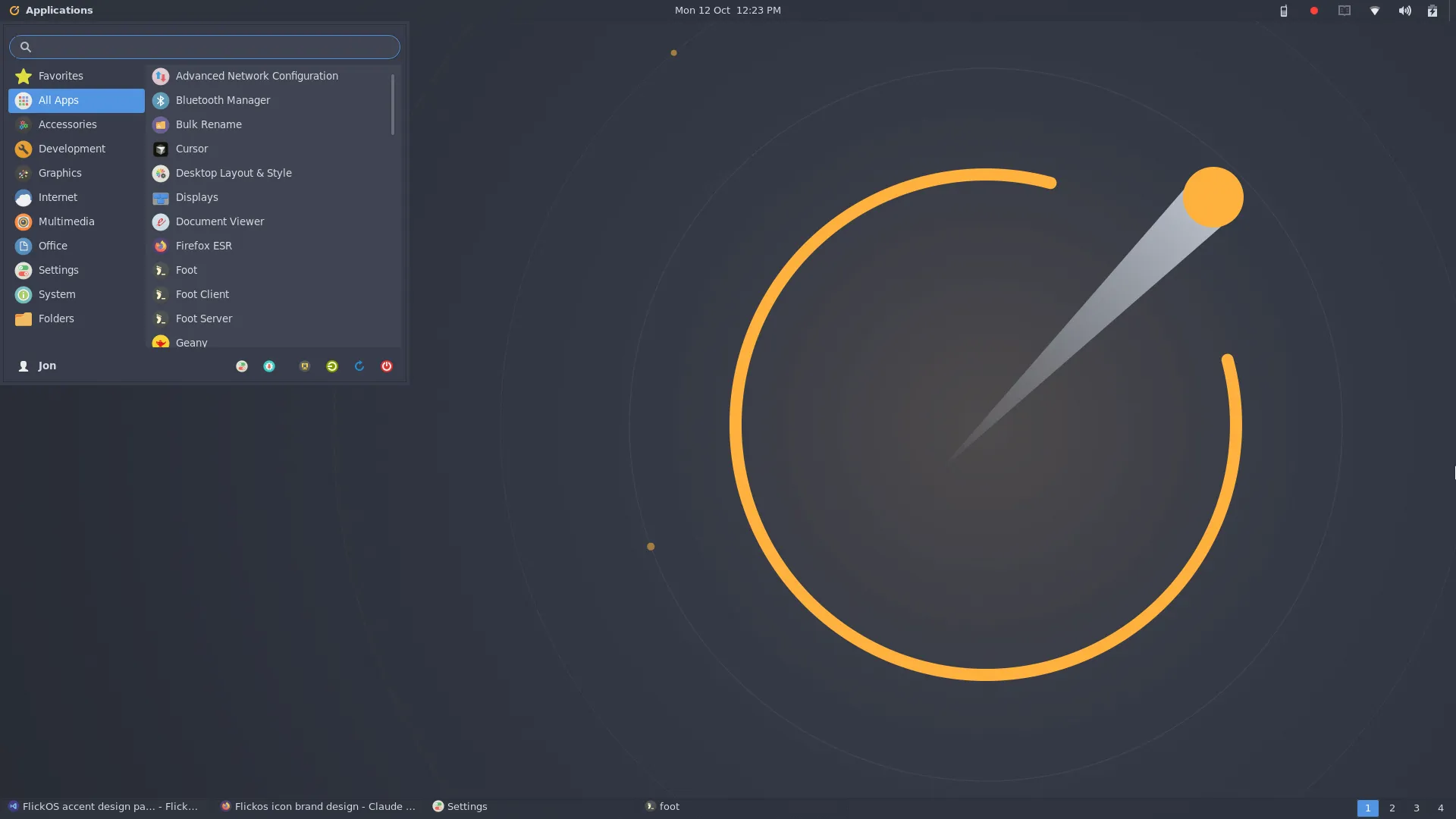Screen dimensions: 1456x819
Task: Click the red power-off icon in the menu
Action: pos(387,366)
